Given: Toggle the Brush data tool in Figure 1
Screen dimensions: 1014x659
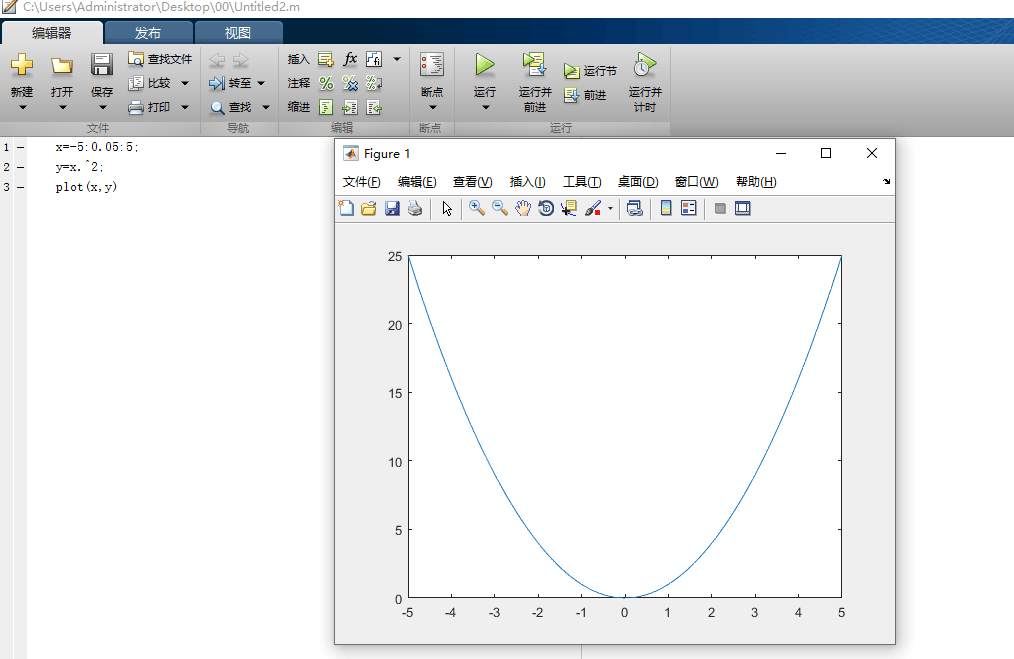Looking at the screenshot, I should [x=593, y=208].
